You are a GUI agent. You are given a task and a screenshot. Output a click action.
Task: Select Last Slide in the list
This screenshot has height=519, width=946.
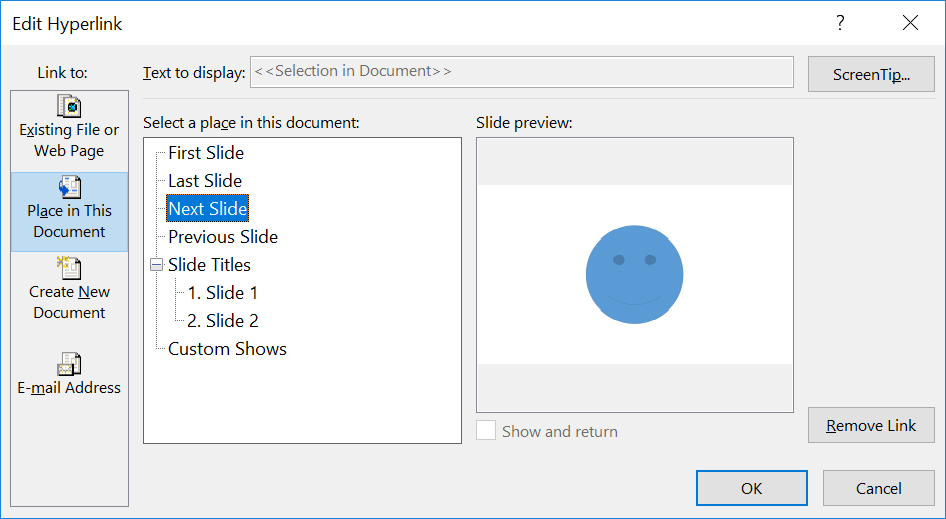(x=205, y=181)
